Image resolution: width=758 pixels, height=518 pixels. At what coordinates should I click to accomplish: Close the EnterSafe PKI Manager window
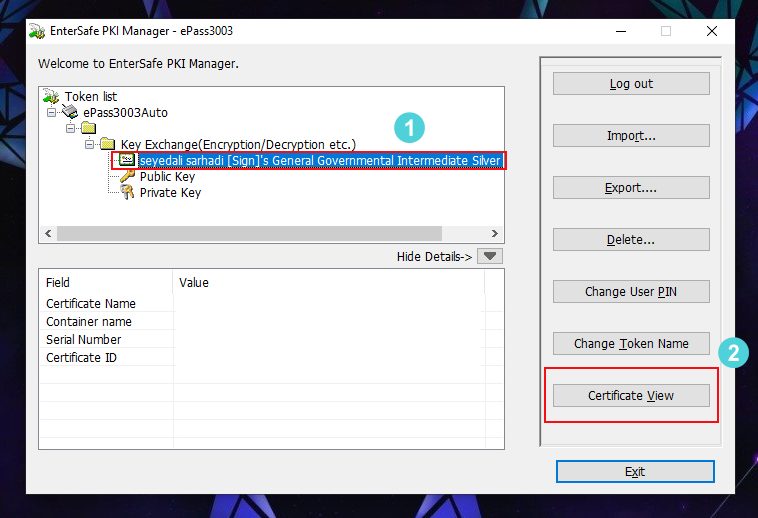(x=712, y=31)
